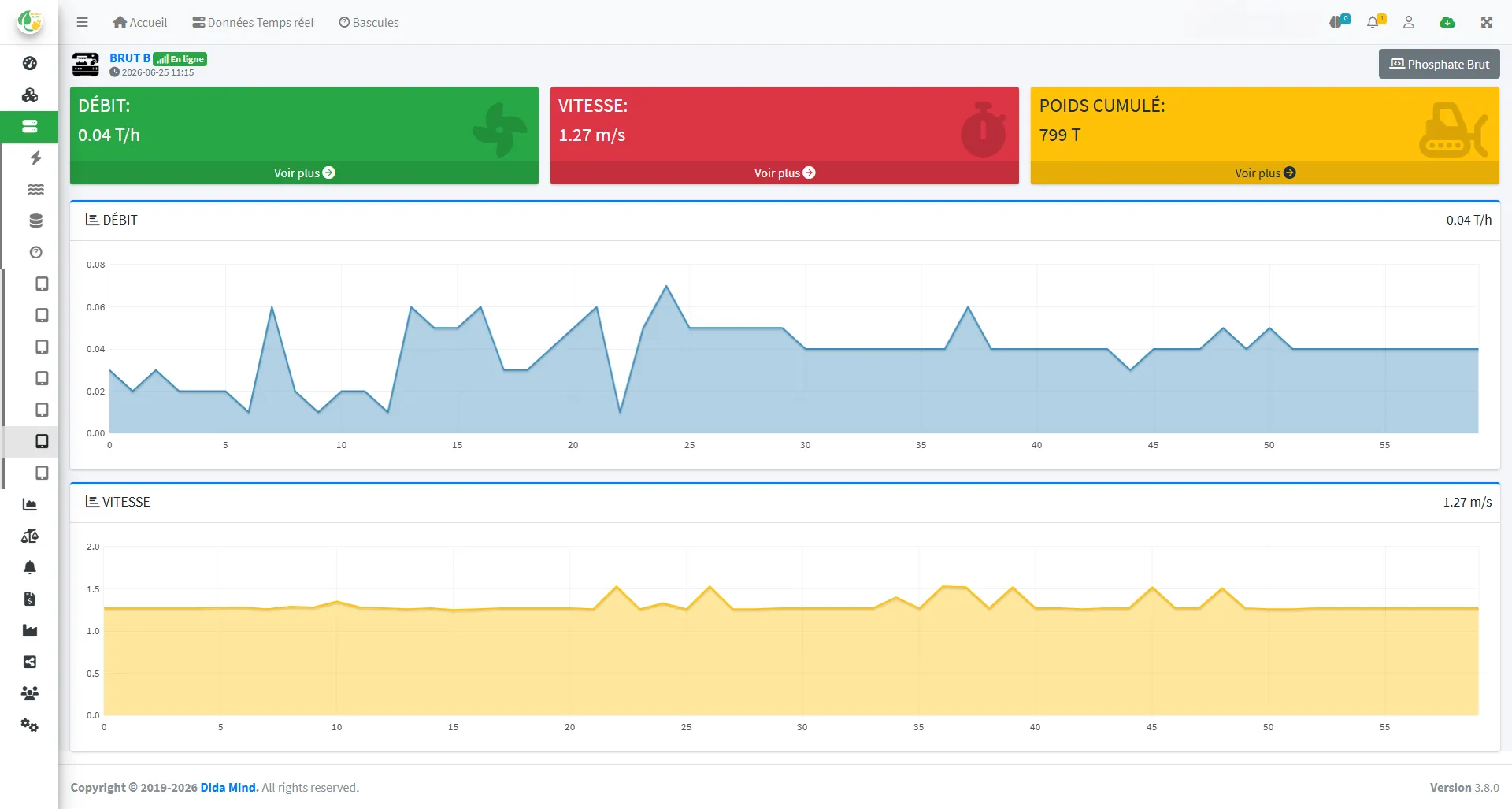This screenshot has width=1512, height=809.
Task: Click the notifications bell icon
Action: (1374, 22)
